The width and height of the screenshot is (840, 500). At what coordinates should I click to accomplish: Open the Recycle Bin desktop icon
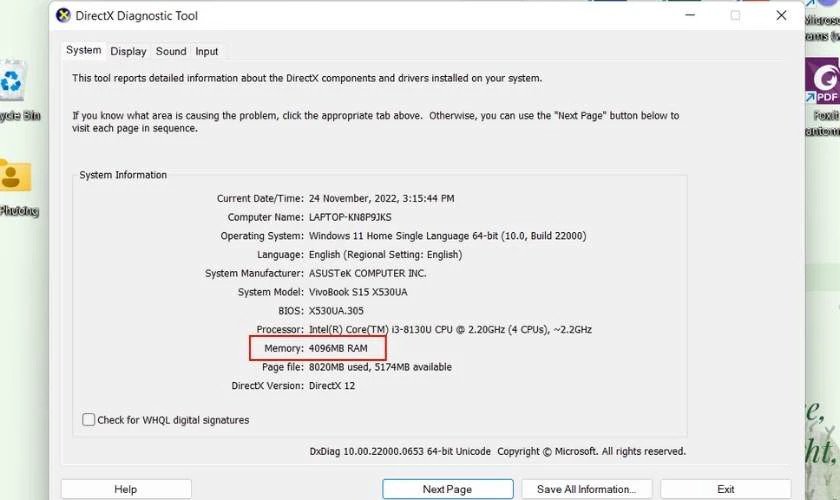click(12, 80)
